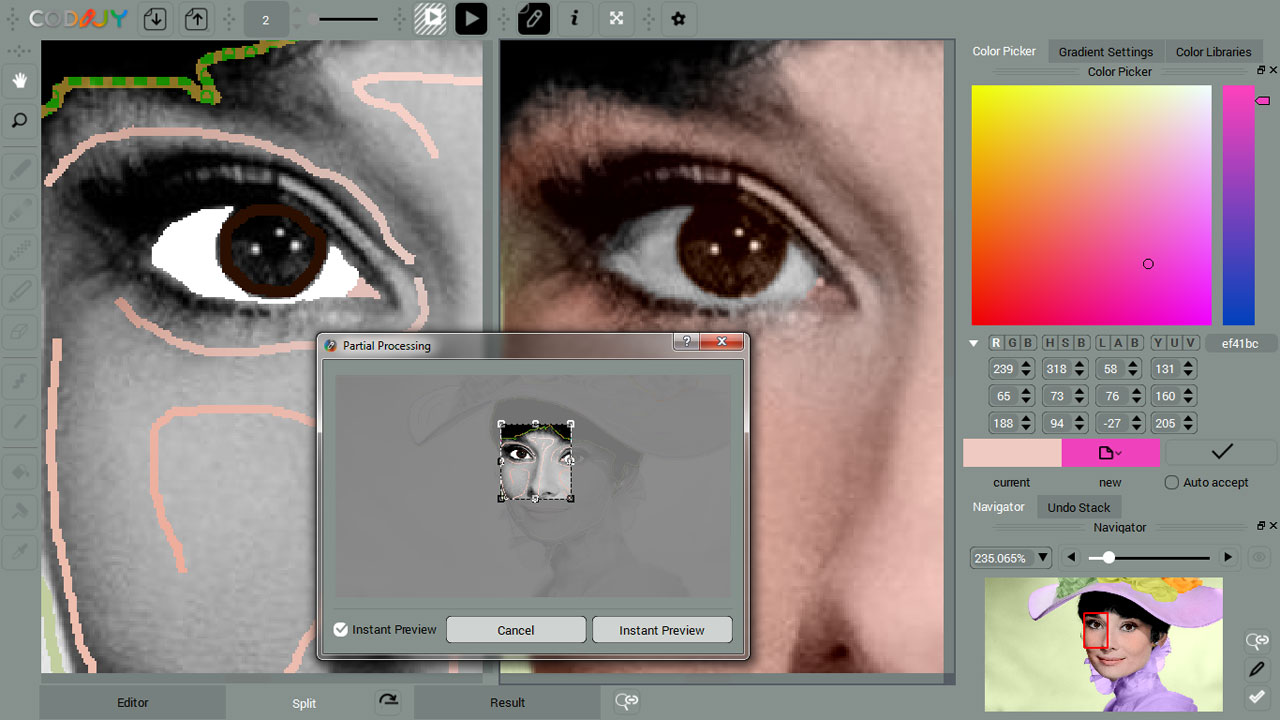Open the Undo Stack tab

[x=1079, y=507]
